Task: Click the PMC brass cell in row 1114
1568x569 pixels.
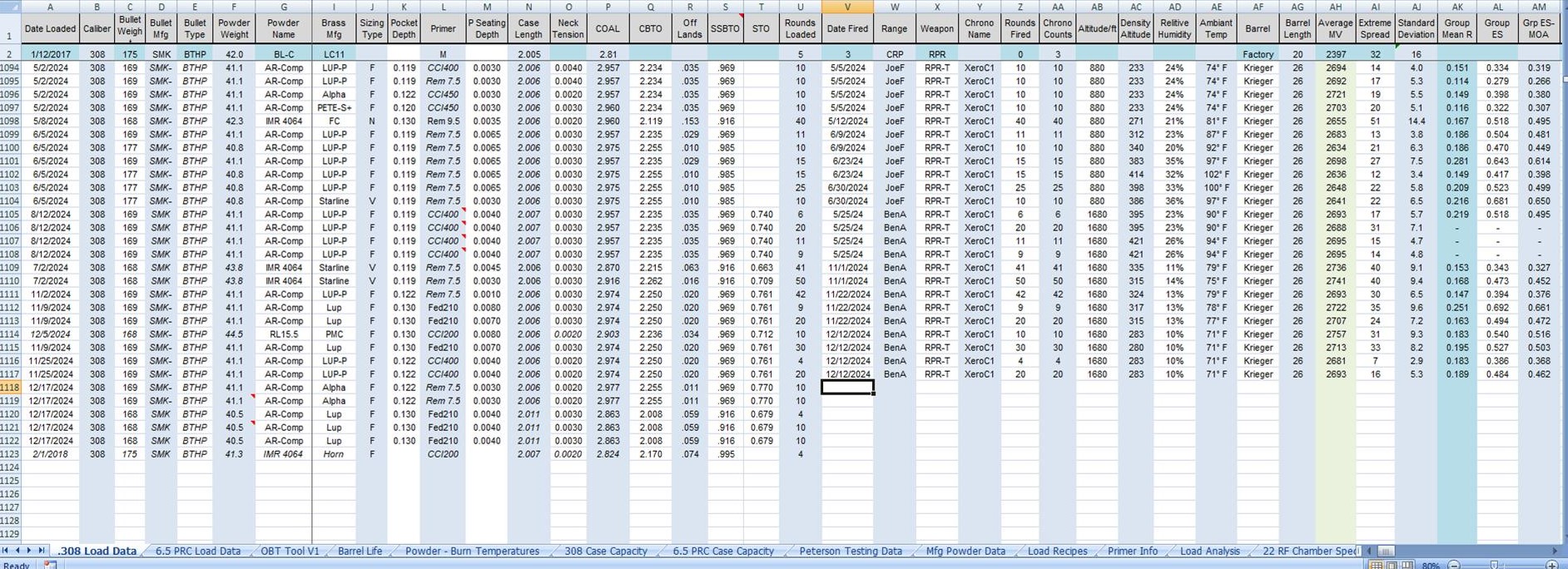Action: (x=334, y=334)
